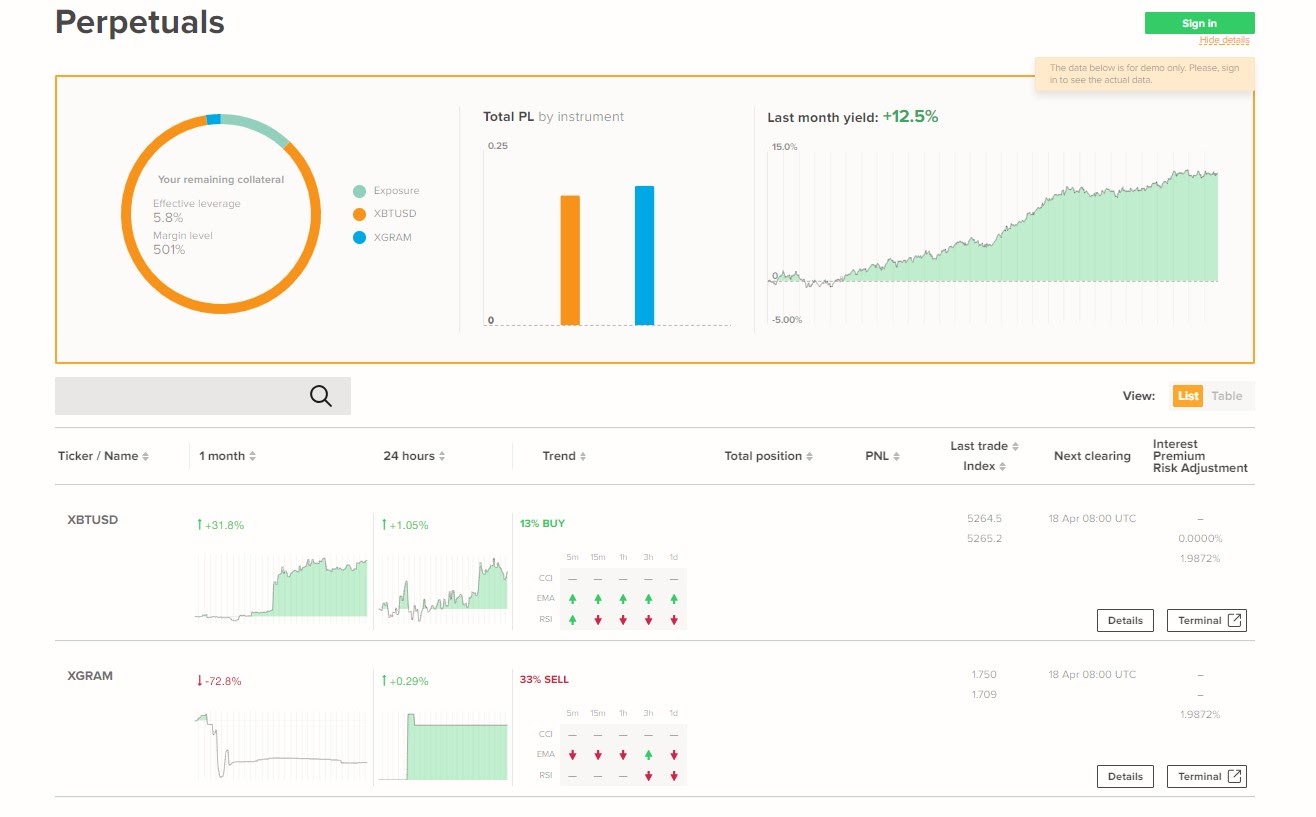The width and height of the screenshot is (1316, 817).
Task: Sort by Last trade column
Action: [x=984, y=446]
